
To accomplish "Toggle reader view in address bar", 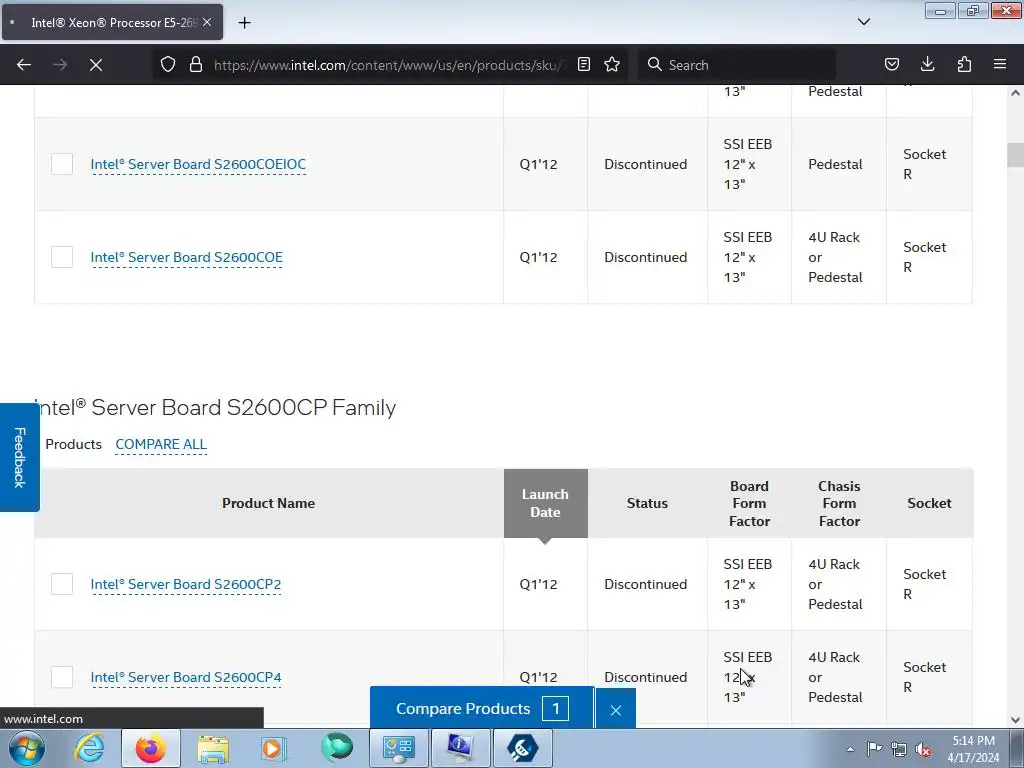I will (584, 65).
